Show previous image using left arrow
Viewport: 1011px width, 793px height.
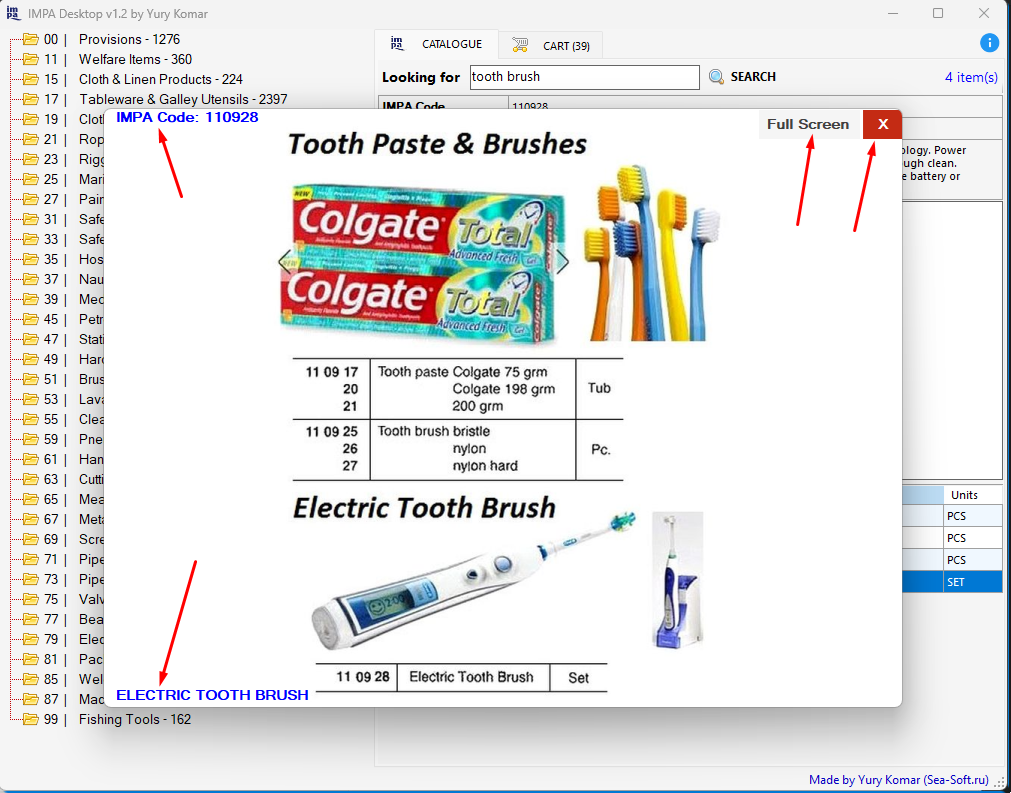click(284, 262)
